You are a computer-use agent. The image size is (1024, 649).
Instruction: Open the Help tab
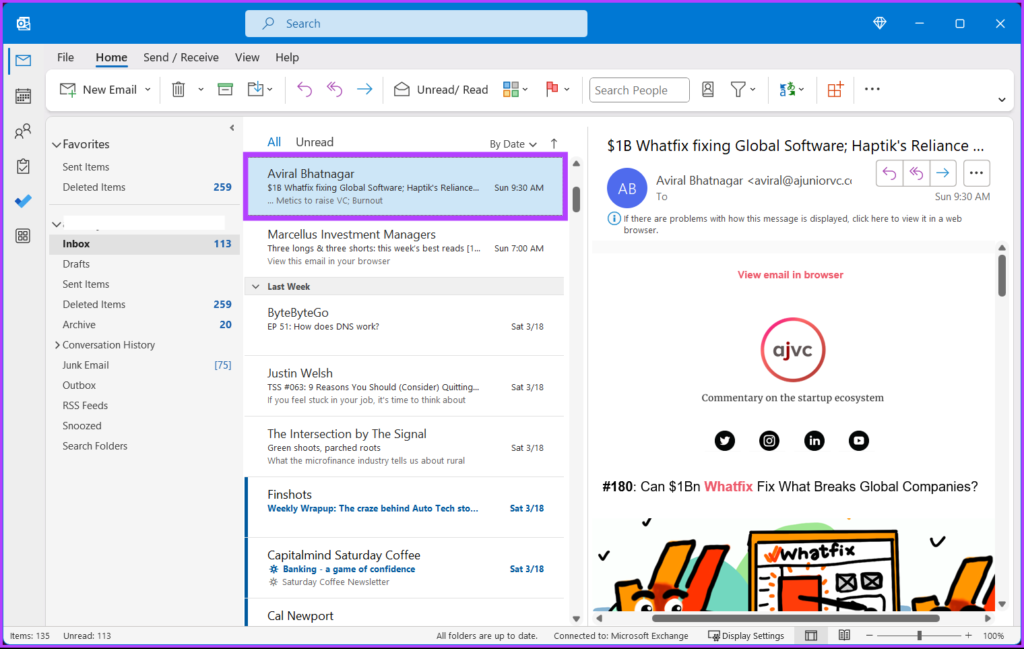click(x=287, y=57)
